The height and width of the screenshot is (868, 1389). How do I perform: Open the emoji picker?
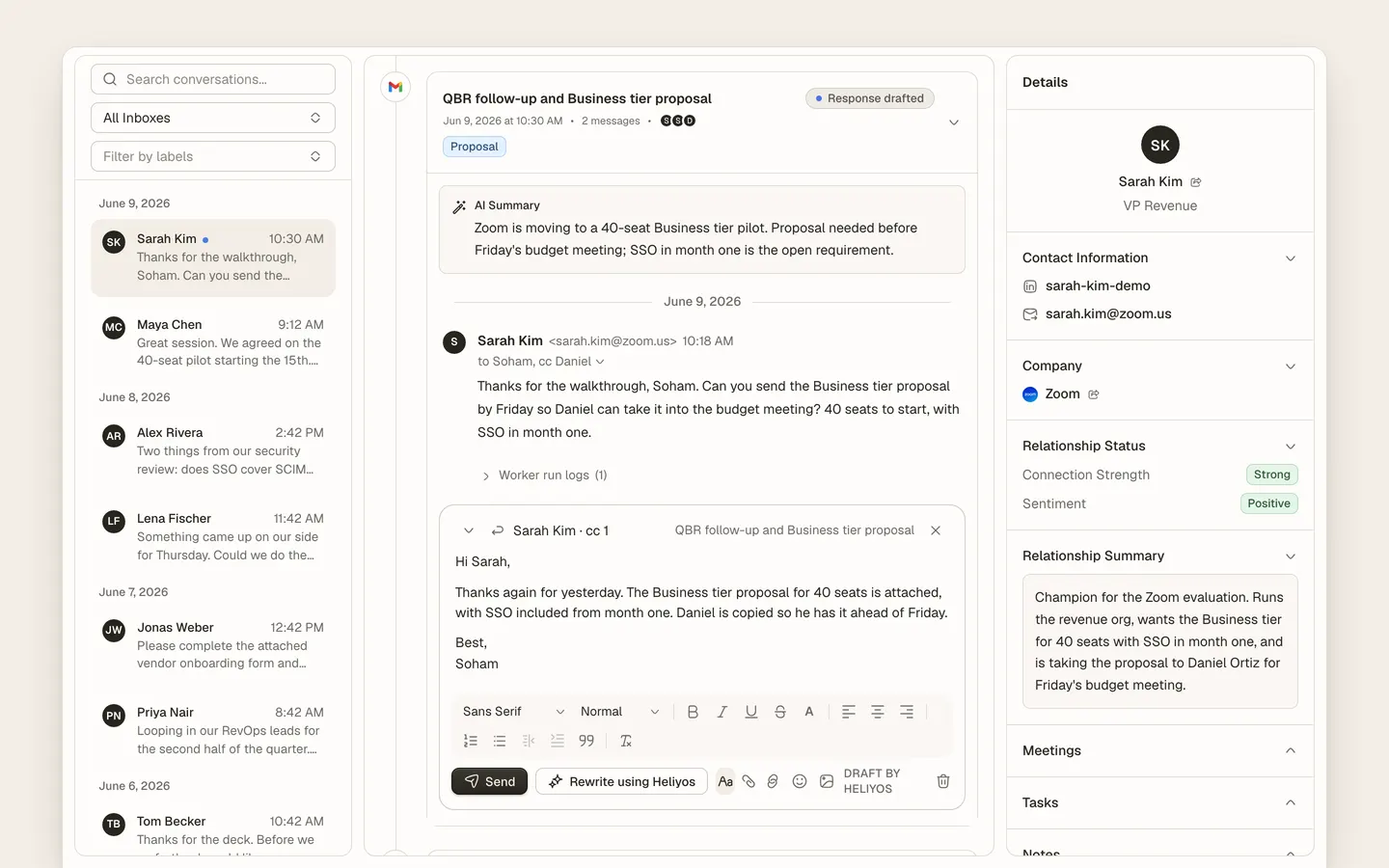tap(800, 781)
